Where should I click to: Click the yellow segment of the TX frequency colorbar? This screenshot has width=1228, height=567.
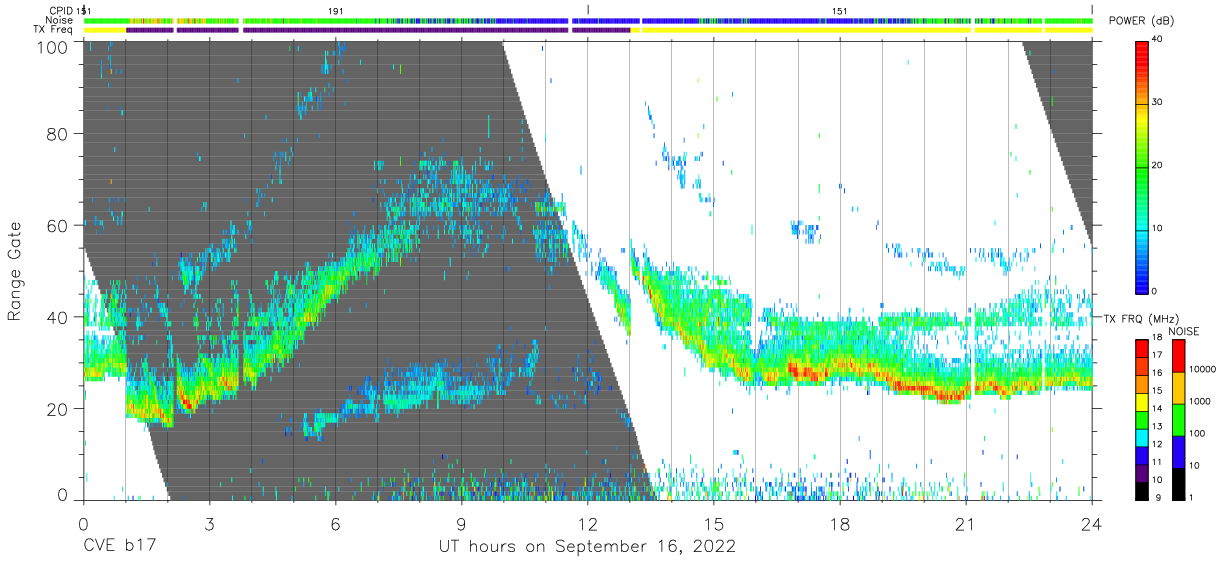pos(1140,401)
